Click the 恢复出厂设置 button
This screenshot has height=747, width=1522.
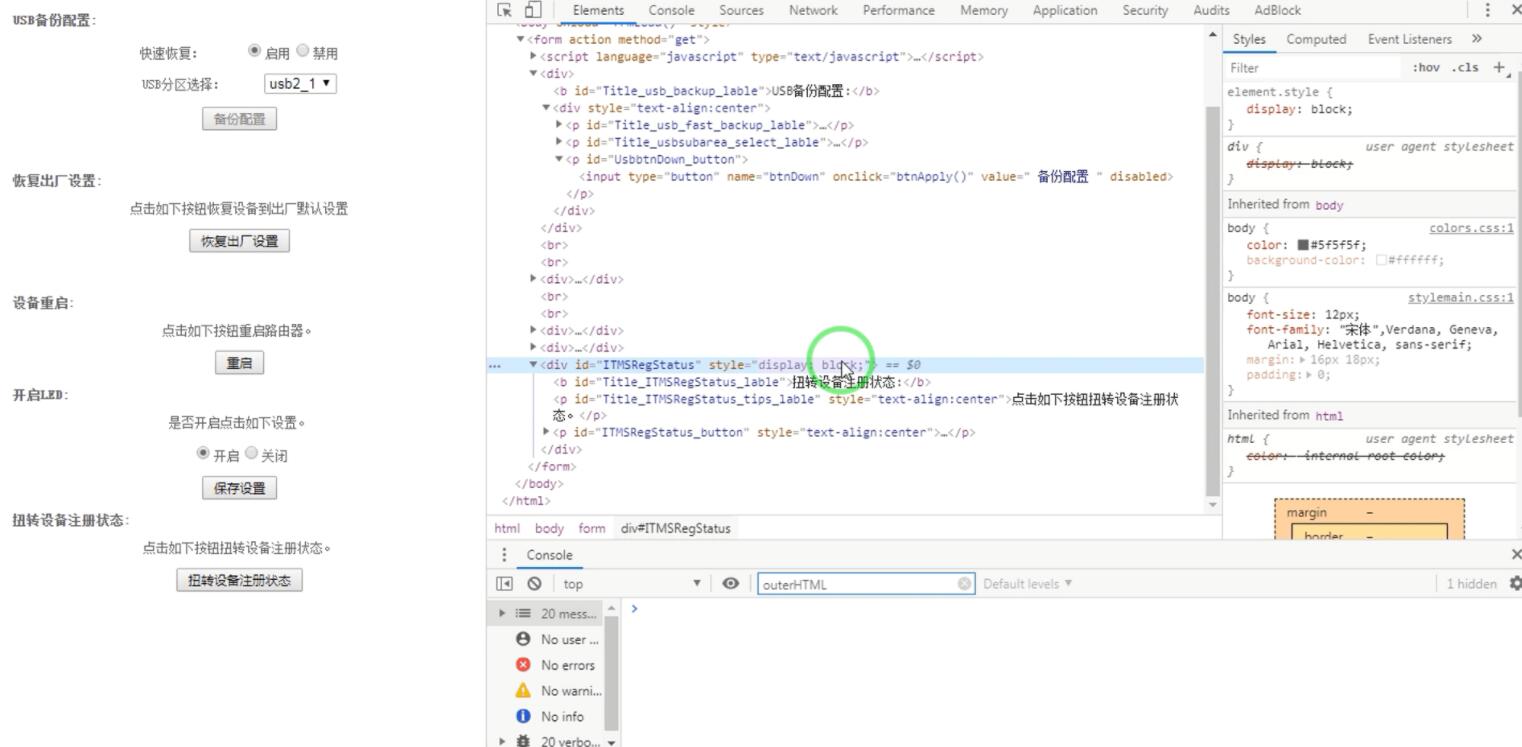point(240,241)
